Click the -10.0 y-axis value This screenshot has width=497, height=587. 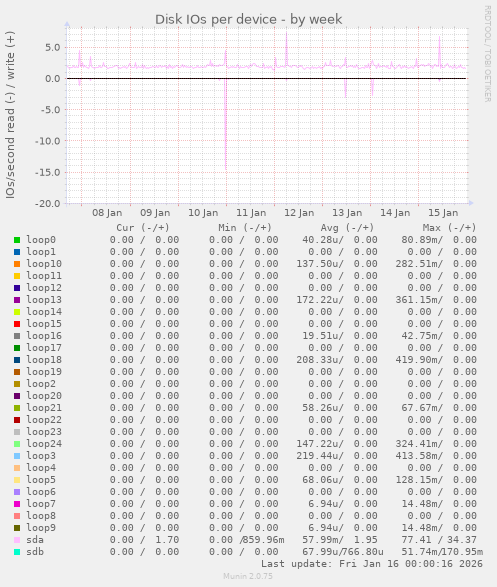pos(48,141)
